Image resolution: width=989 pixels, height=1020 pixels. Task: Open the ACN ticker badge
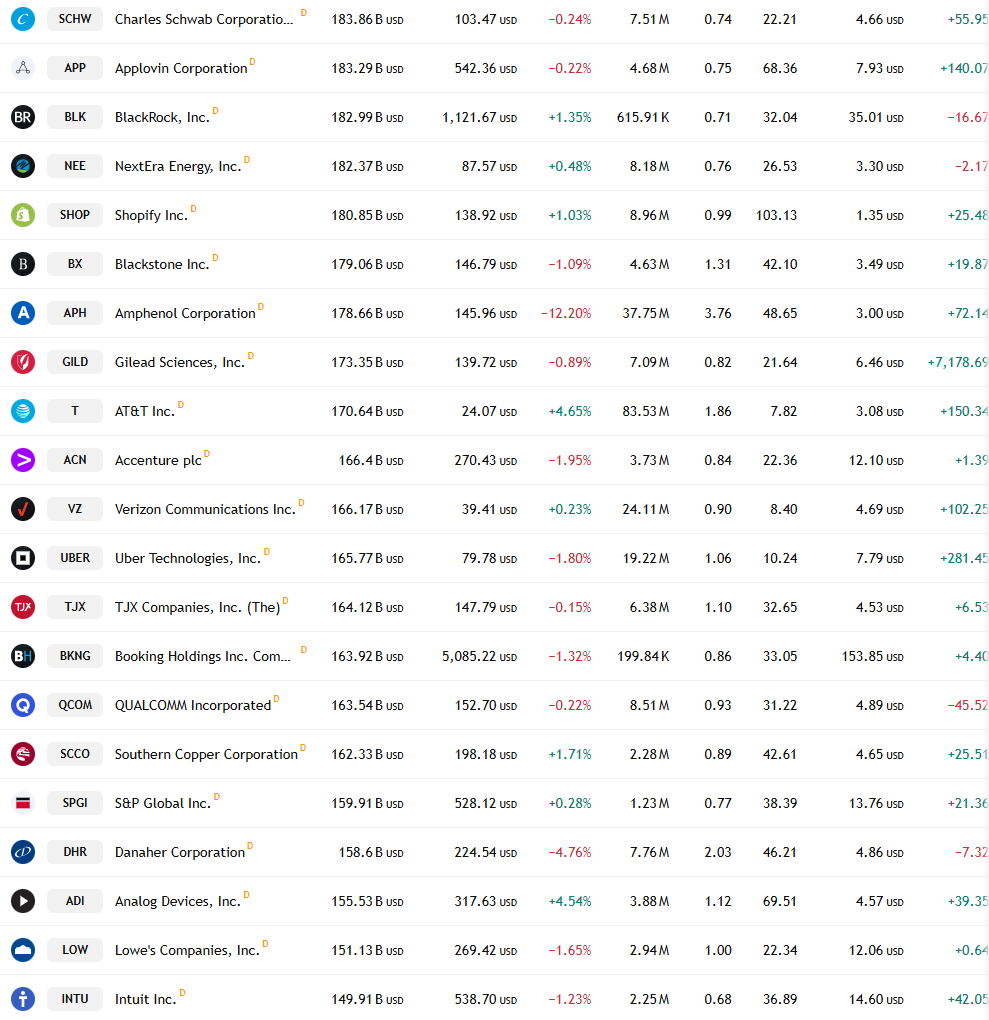click(75, 460)
